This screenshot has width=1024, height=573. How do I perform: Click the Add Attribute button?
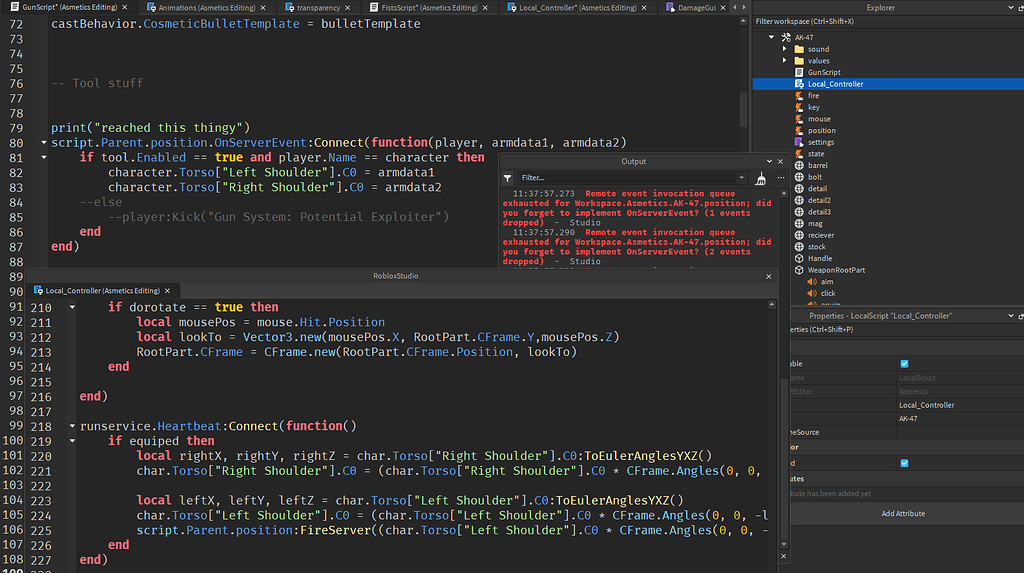coord(902,513)
